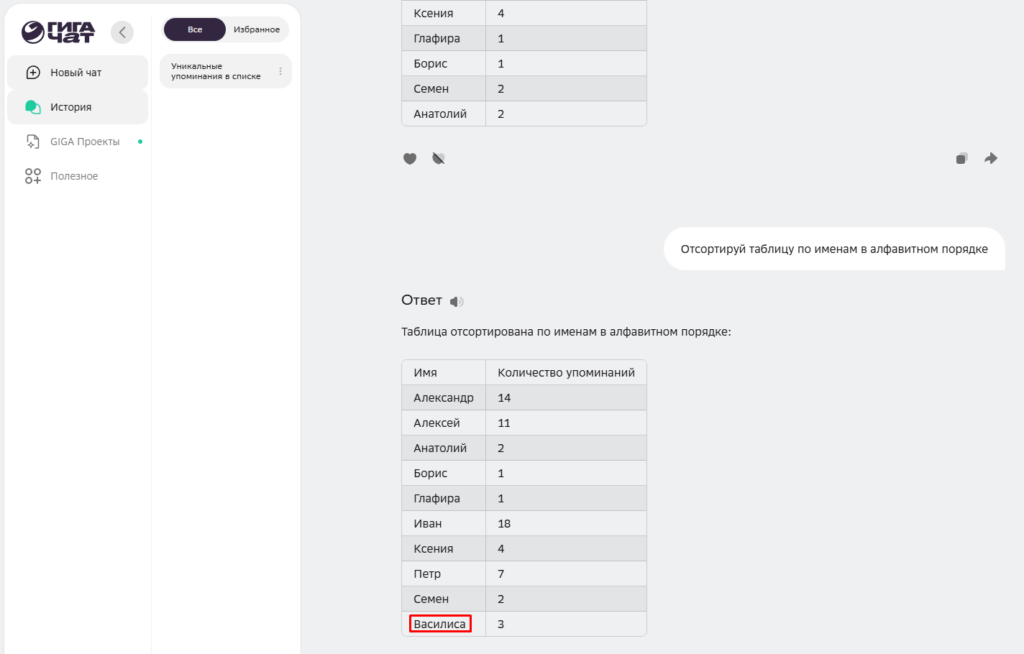Open the История section
Image resolution: width=1024 pixels, height=654 pixels.
tap(71, 107)
